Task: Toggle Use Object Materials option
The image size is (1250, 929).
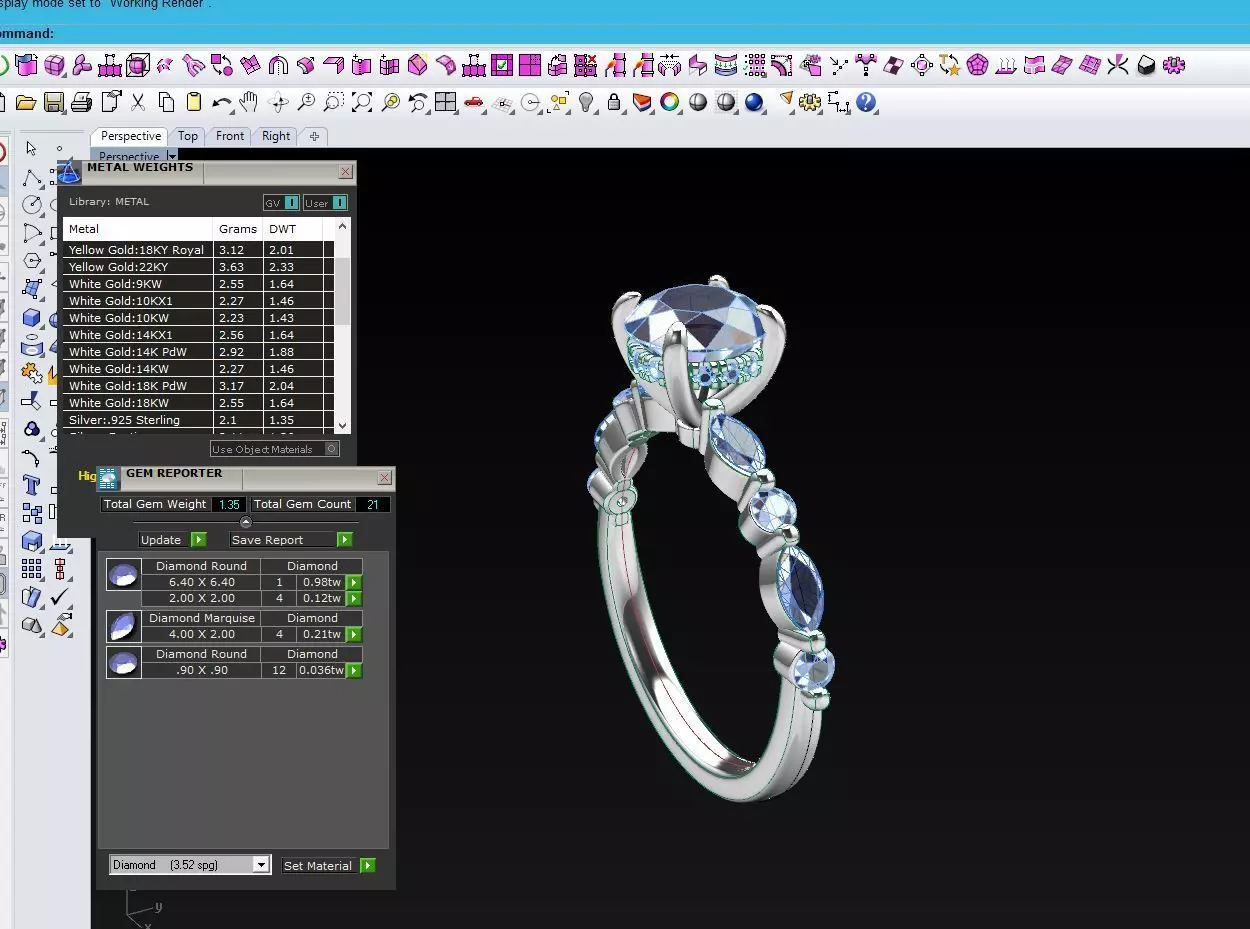Action: click(x=275, y=449)
